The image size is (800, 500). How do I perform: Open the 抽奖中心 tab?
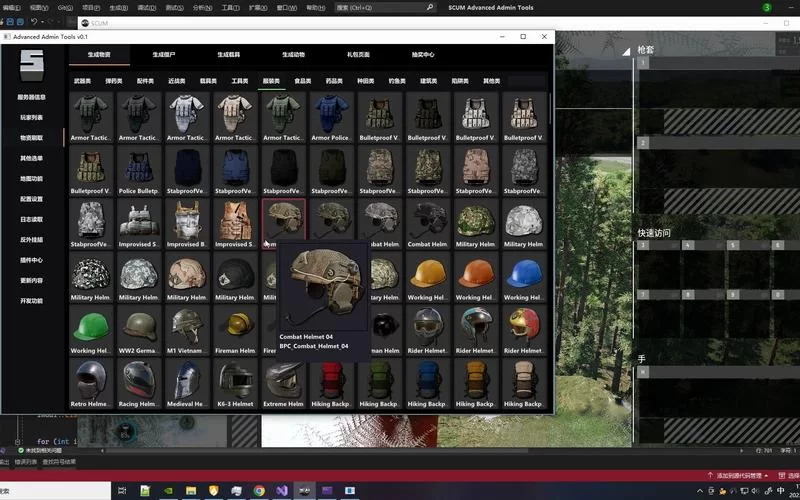point(423,54)
